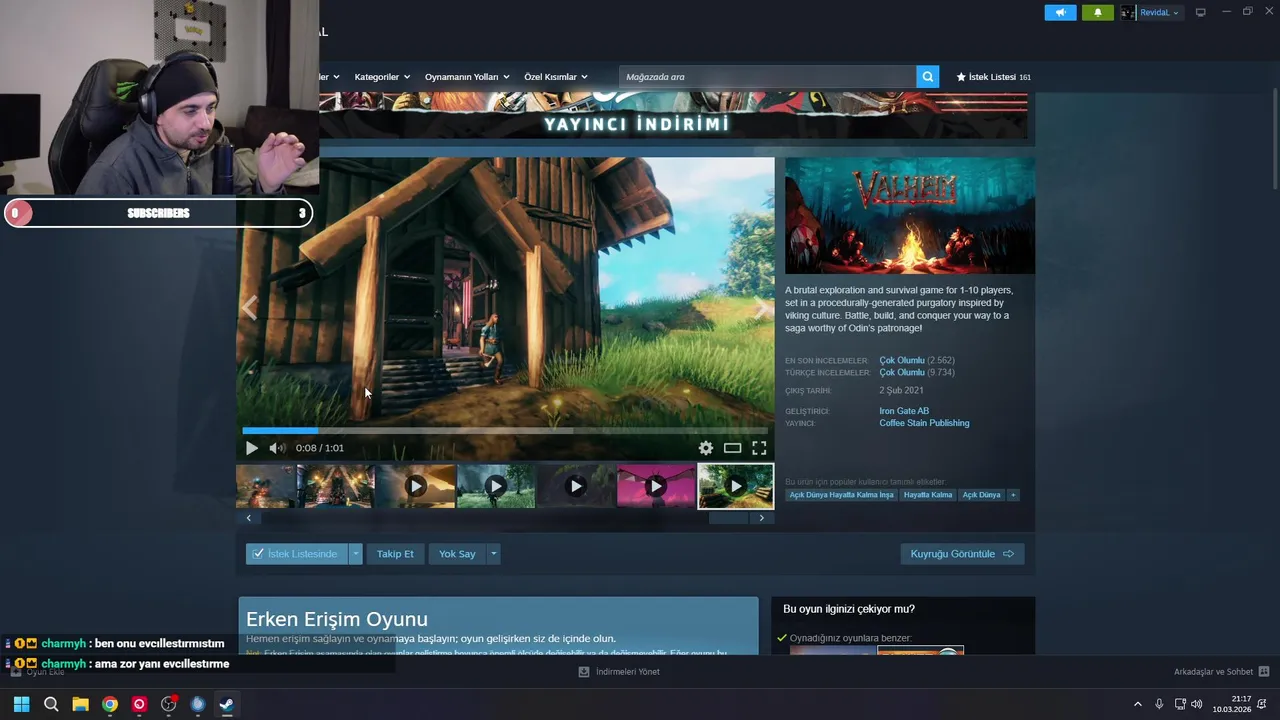Click recent reviews Çok Olumlu (2.562)
The image size is (1280, 720).
[x=917, y=360]
